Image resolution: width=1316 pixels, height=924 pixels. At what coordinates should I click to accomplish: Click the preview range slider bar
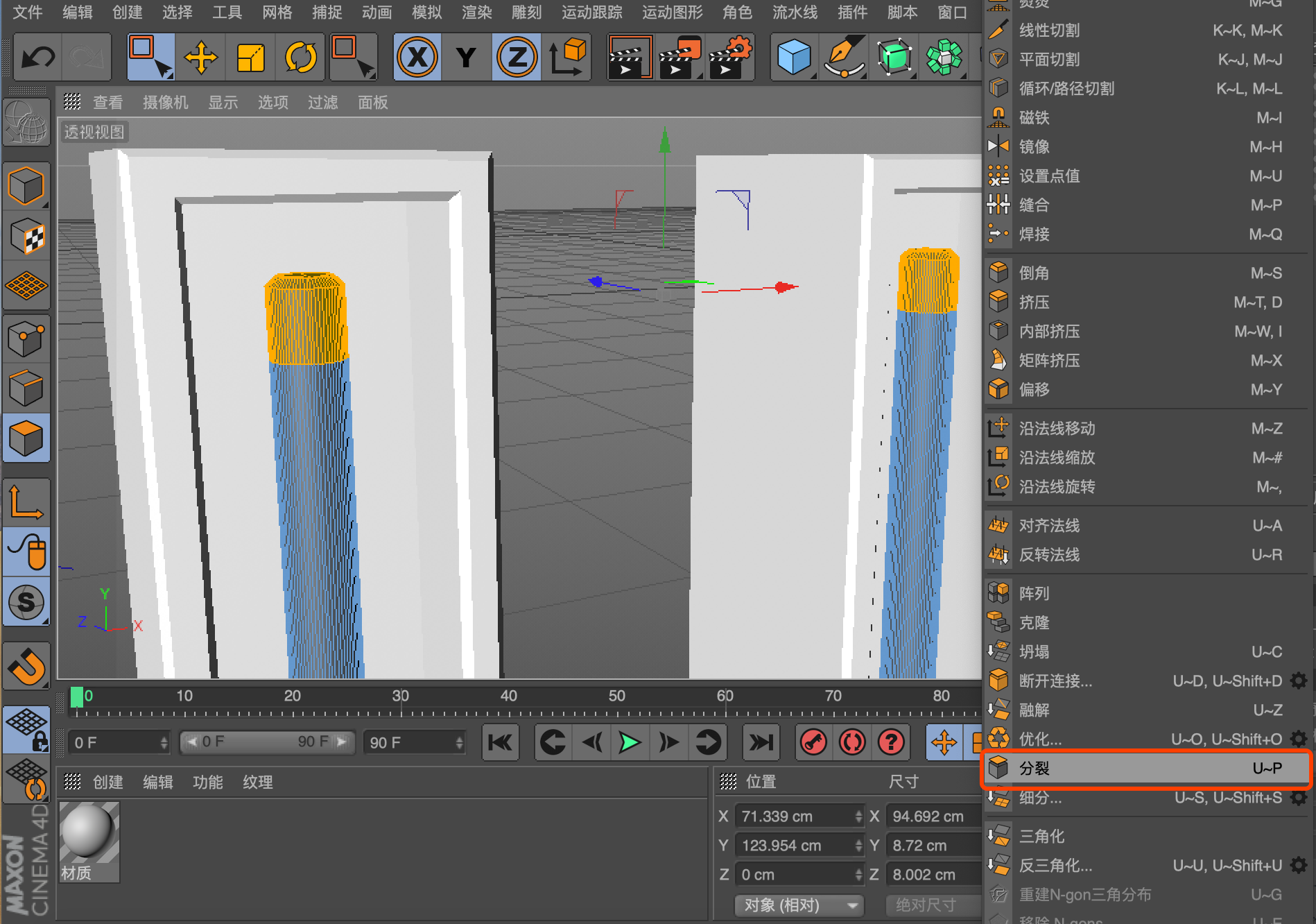point(268,742)
